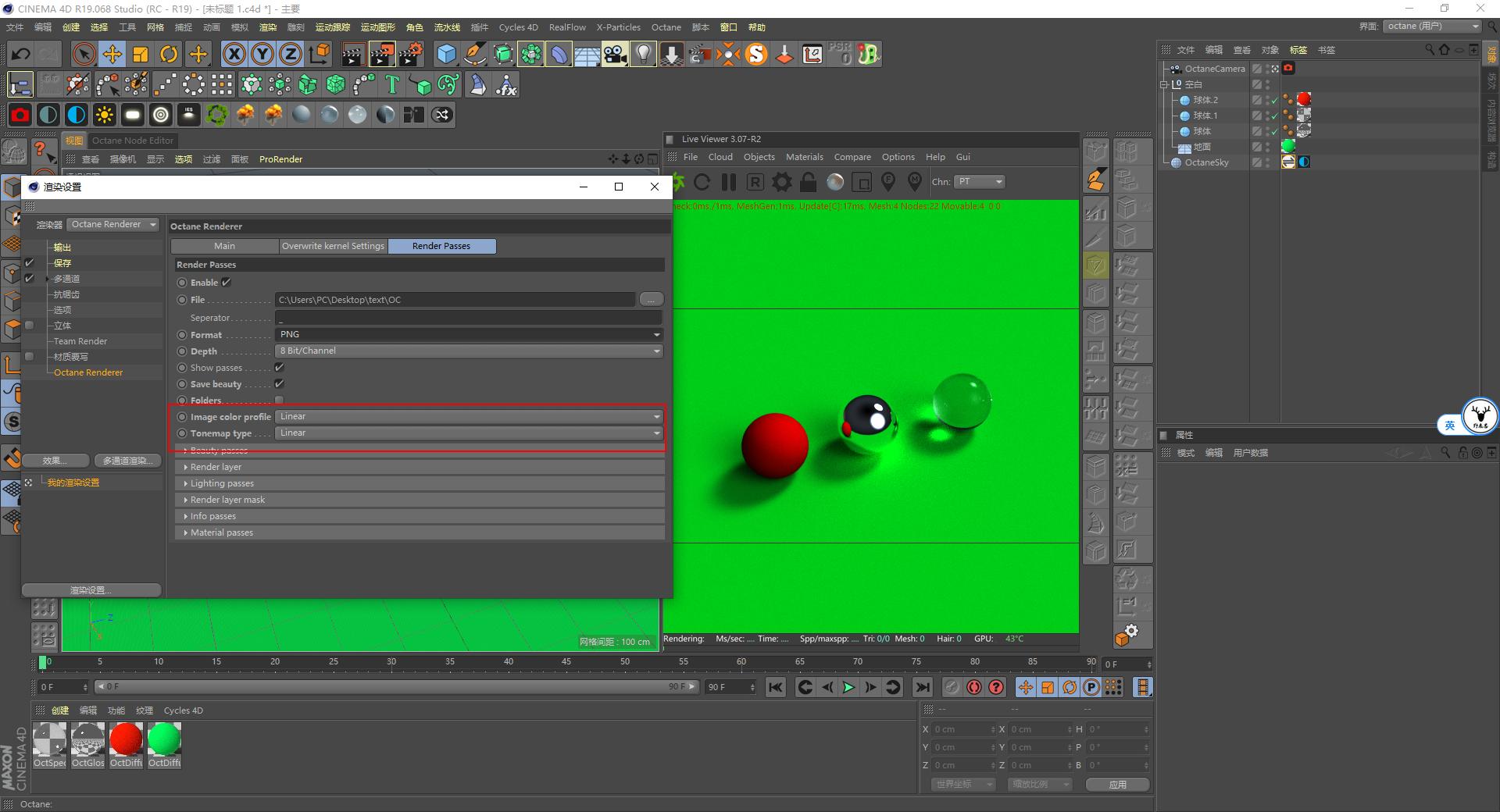The image size is (1500, 812).
Task: Click the 渲染设置... button in the dialog
Action: click(91, 589)
